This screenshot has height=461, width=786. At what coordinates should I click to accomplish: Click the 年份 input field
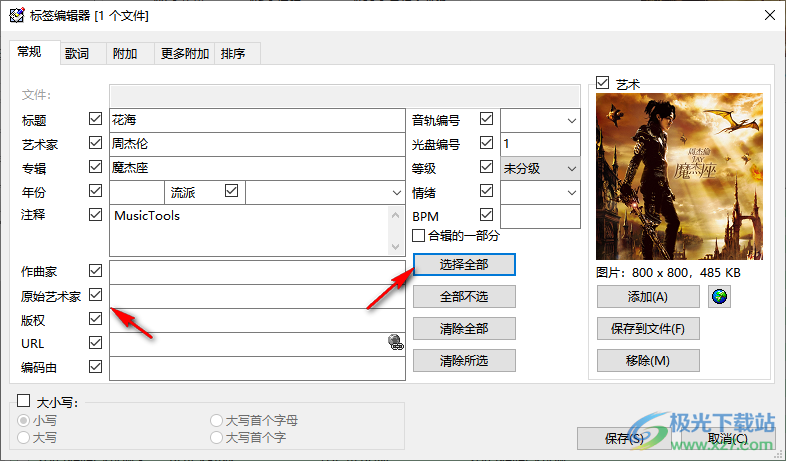click(137, 192)
